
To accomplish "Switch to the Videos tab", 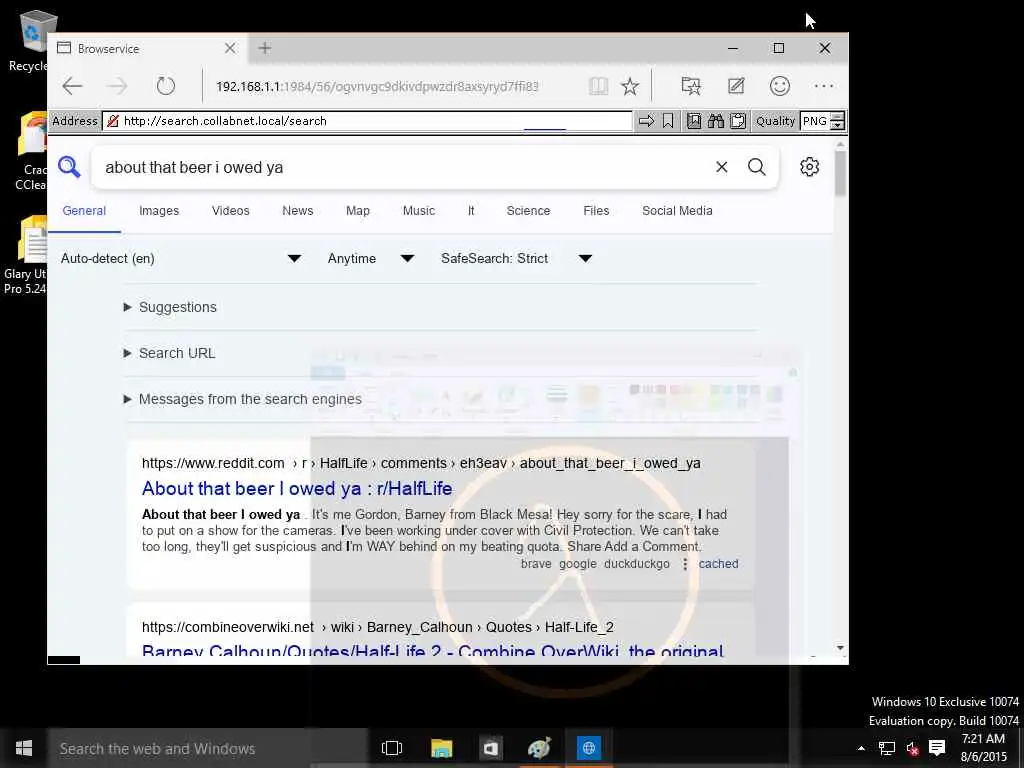I will click(231, 211).
